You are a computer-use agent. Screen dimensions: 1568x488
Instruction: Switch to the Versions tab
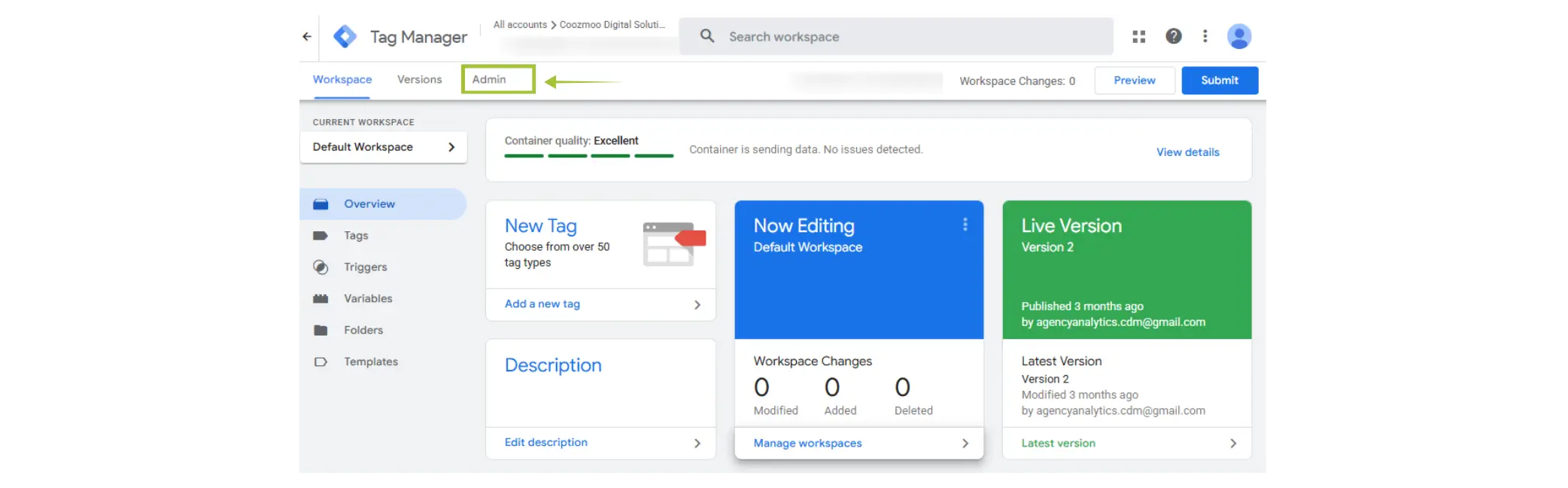pos(420,80)
